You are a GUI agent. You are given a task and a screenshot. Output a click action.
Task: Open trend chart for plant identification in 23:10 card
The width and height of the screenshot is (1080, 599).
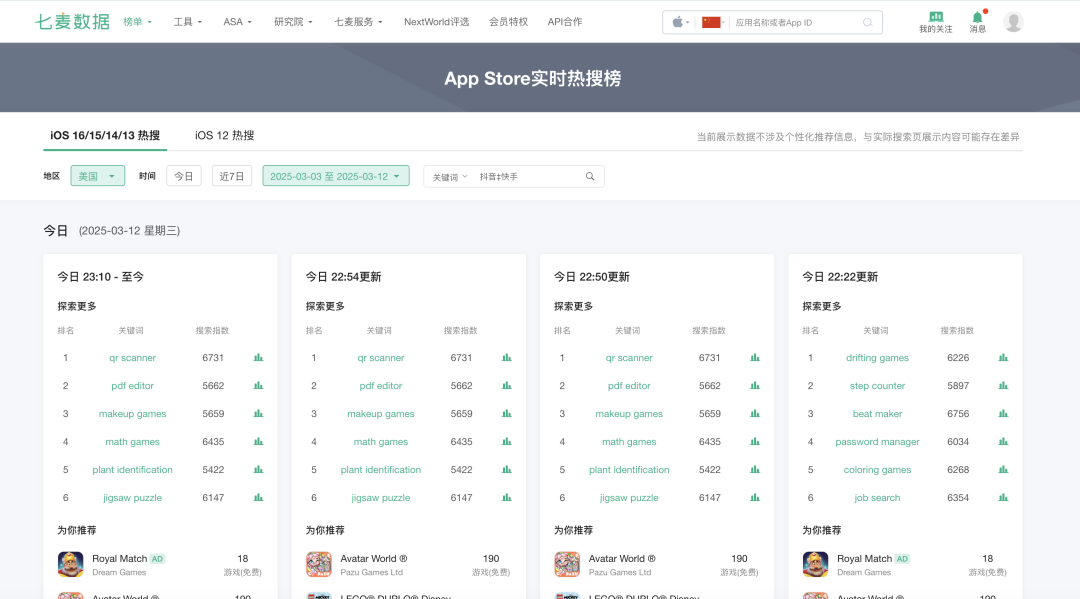click(258, 470)
